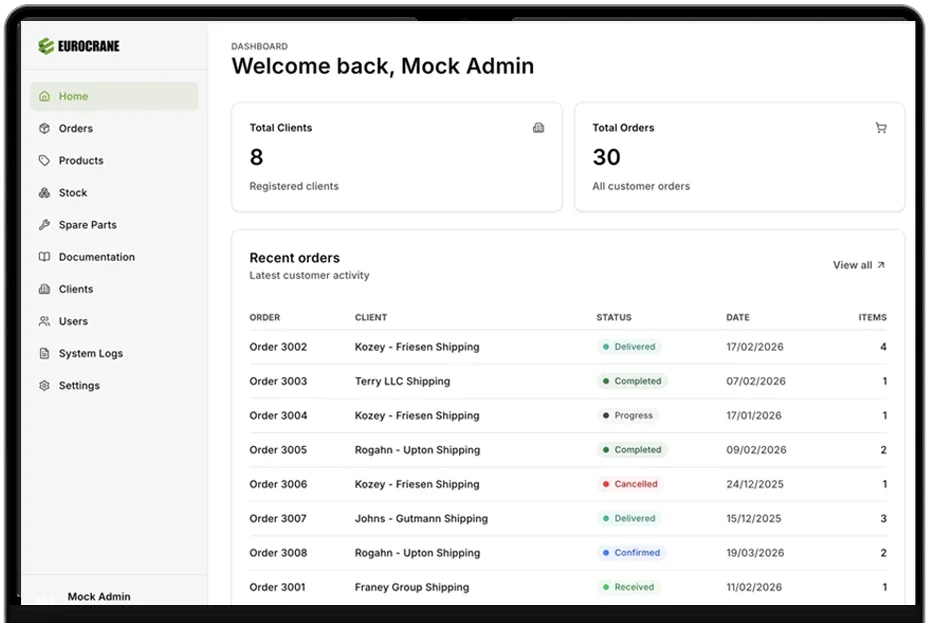This screenshot has height=623, width=933.
Task: Click the View all link
Action: [858, 265]
